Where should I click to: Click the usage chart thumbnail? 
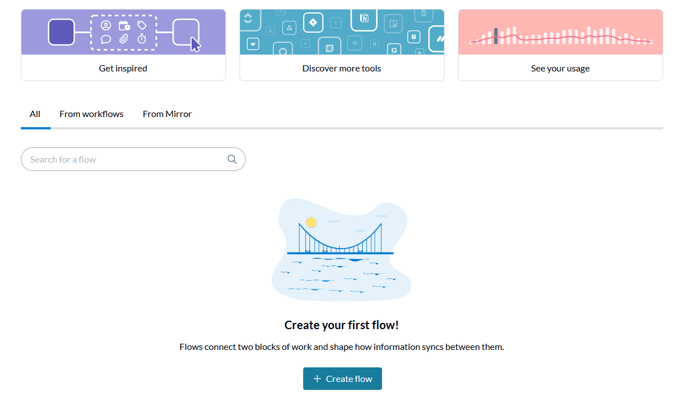[560, 32]
